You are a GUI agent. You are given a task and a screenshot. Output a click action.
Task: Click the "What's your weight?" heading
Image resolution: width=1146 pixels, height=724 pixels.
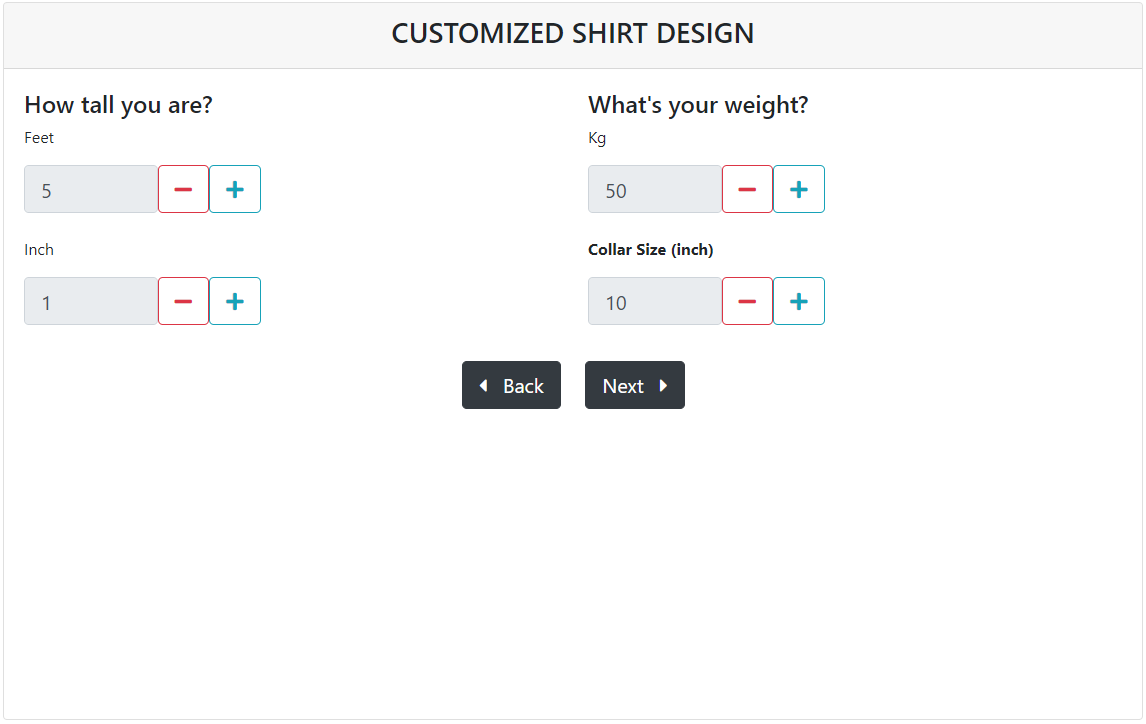(x=698, y=105)
